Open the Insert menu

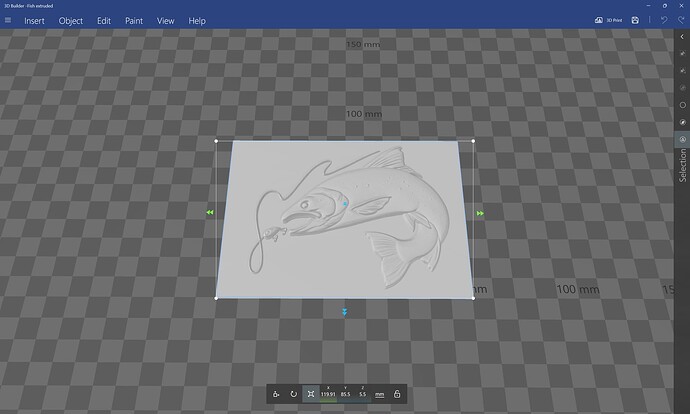34,21
